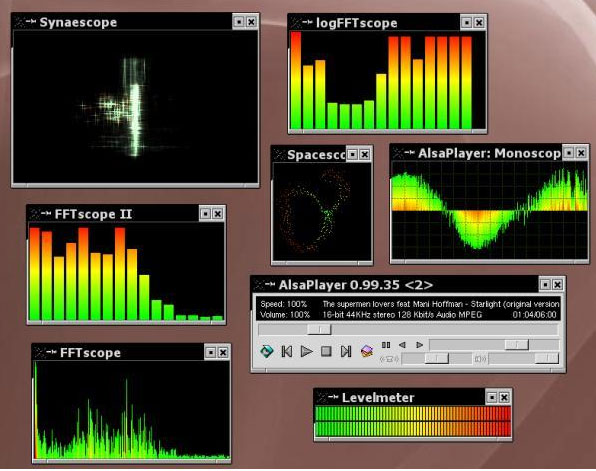Skip to the previous track in AlsaPlayer
Image resolution: width=596 pixels, height=471 pixels.
287,351
